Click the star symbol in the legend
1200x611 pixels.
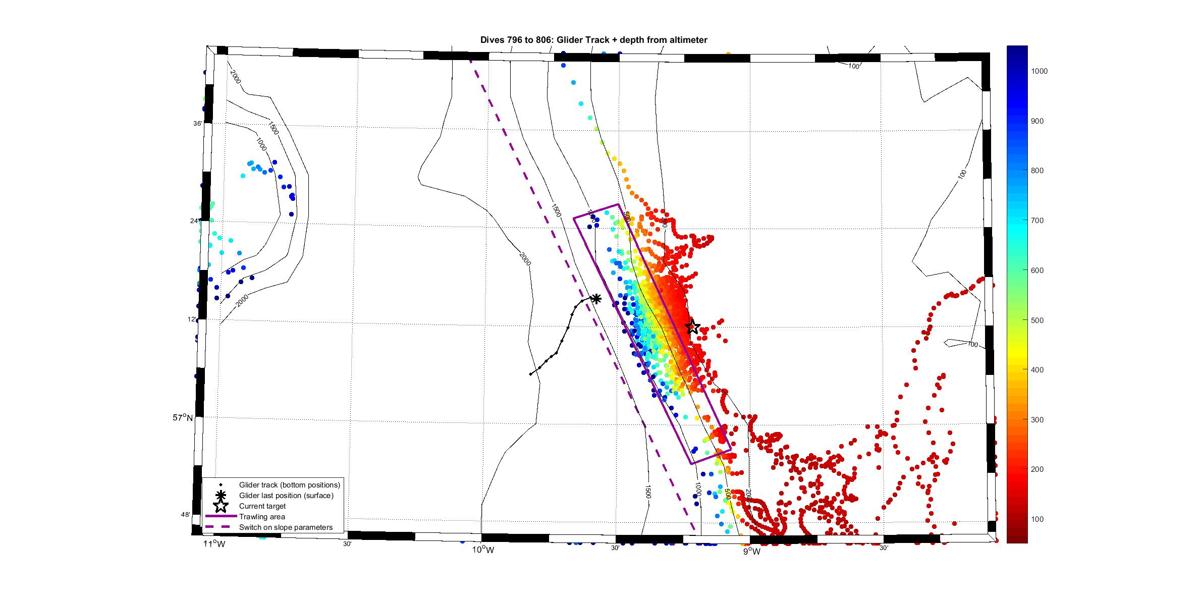tap(220, 506)
